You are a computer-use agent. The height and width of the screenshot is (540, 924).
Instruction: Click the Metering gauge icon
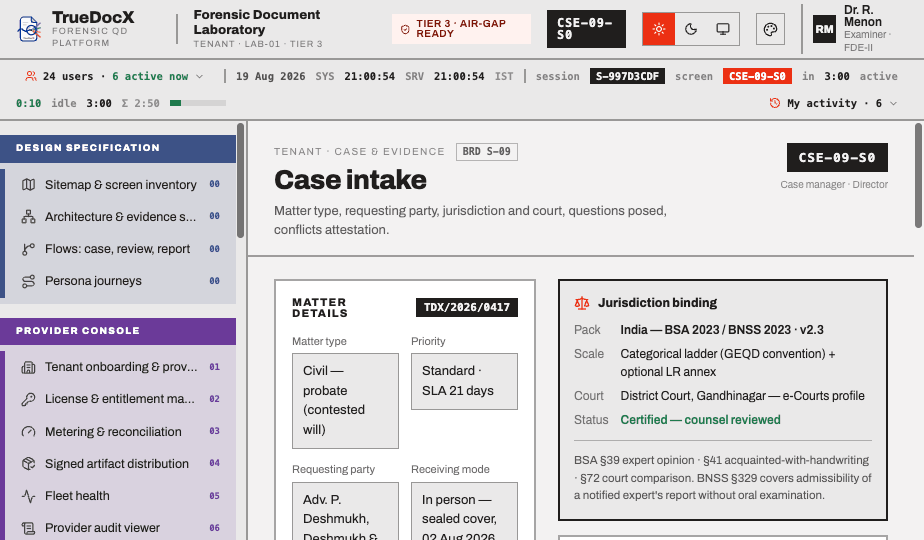tap(28, 432)
